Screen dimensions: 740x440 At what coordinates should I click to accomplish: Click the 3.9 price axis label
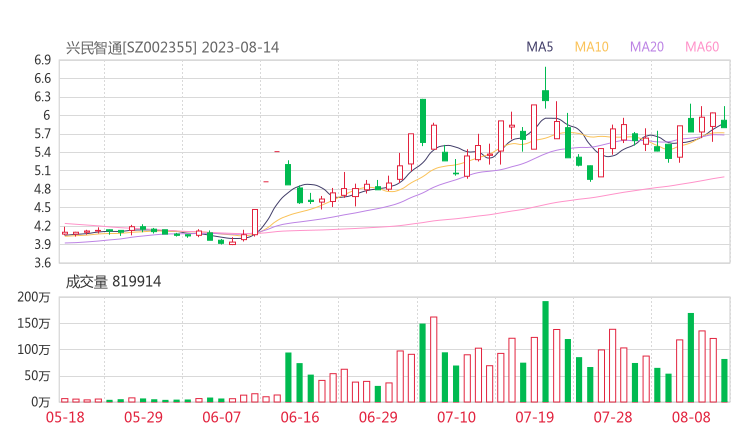pyautogui.click(x=42, y=245)
